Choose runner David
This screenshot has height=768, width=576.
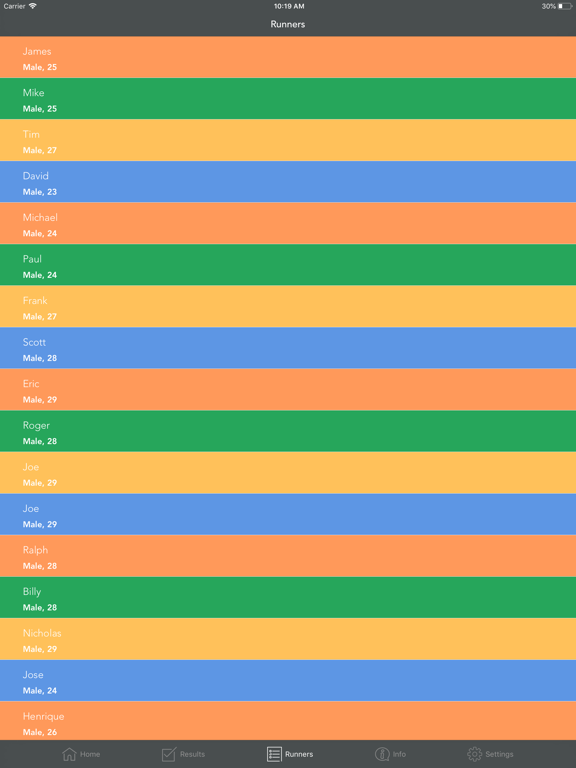[288, 182]
